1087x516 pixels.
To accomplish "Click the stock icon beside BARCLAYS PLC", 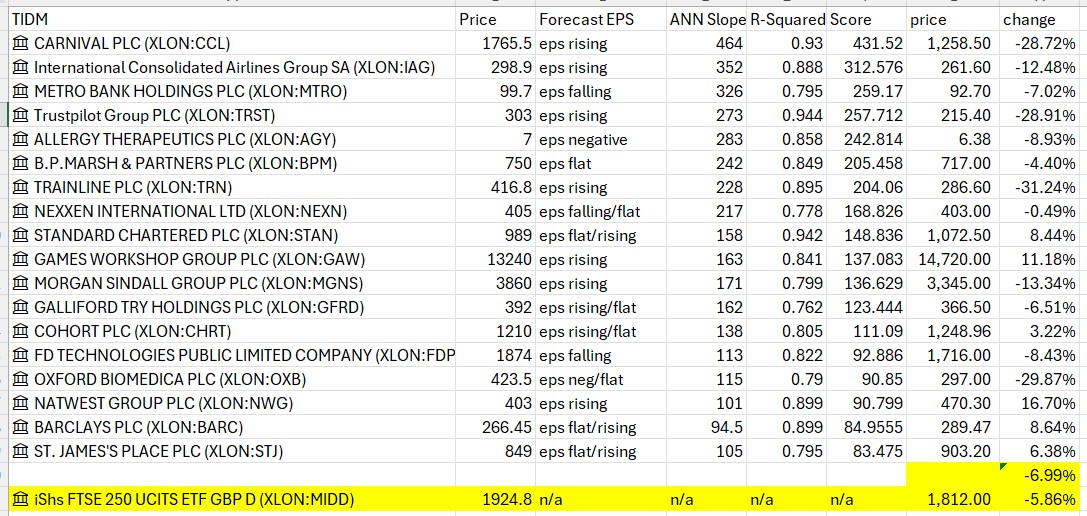I will pyautogui.click(x=21, y=428).
